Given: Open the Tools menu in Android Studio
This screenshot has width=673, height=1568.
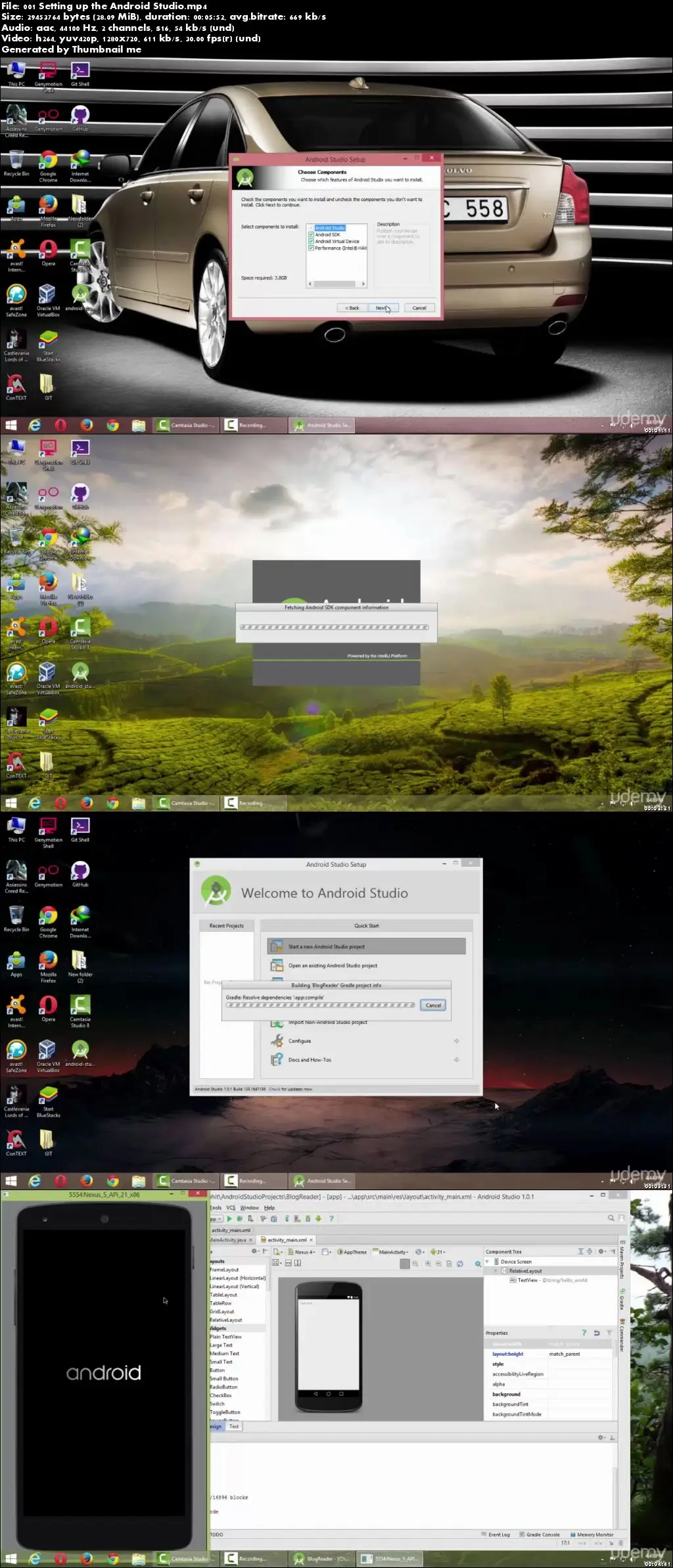Looking at the screenshot, I should (x=216, y=1208).
